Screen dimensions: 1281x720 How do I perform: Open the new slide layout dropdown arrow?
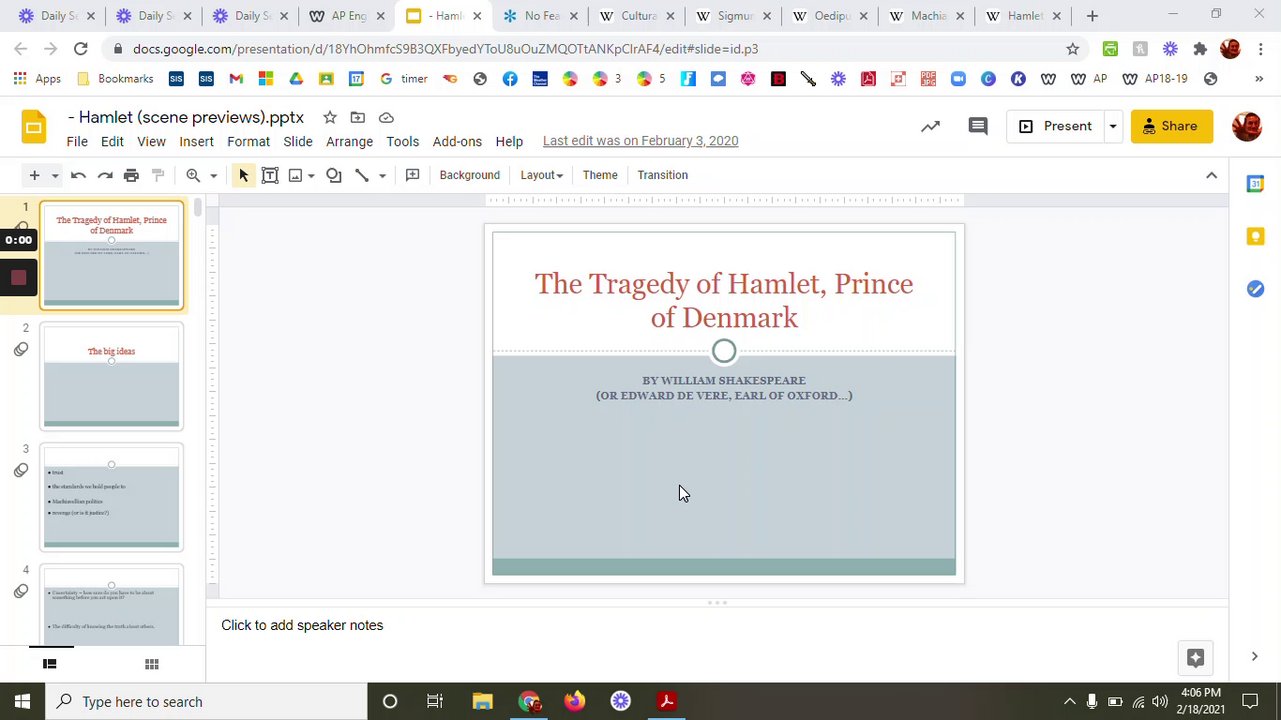tap(55, 175)
